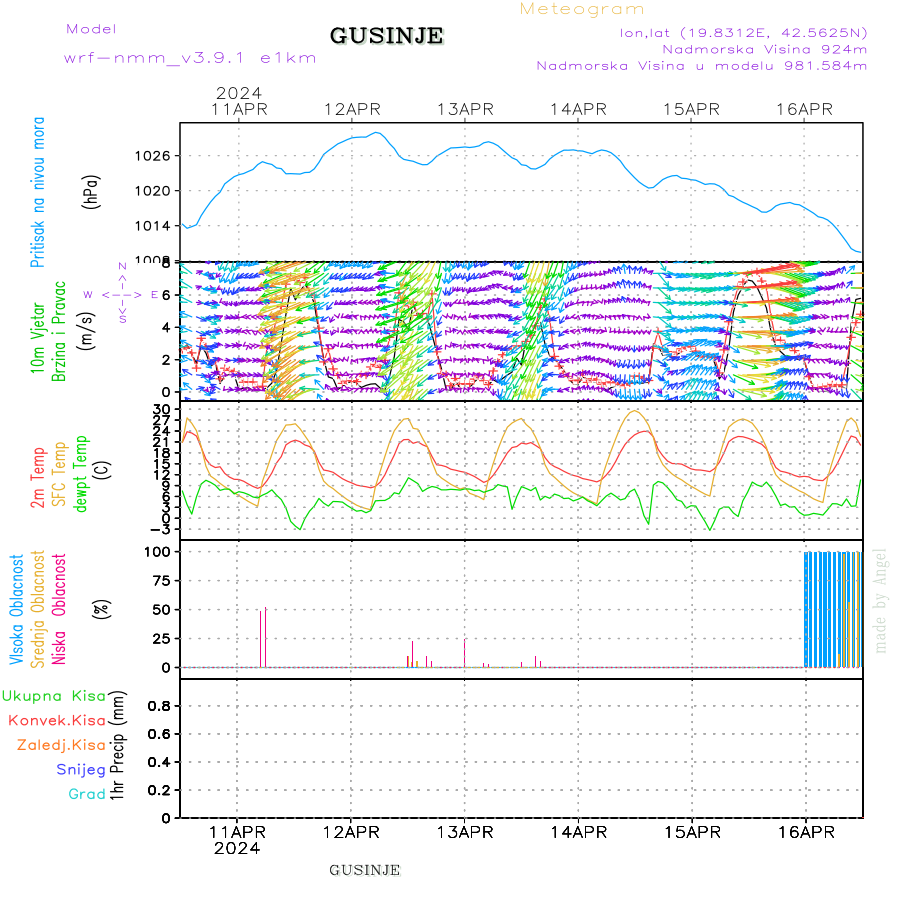Click the (C) temperature unit label
Screen dimensions: 900x900
pyautogui.click(x=102, y=471)
